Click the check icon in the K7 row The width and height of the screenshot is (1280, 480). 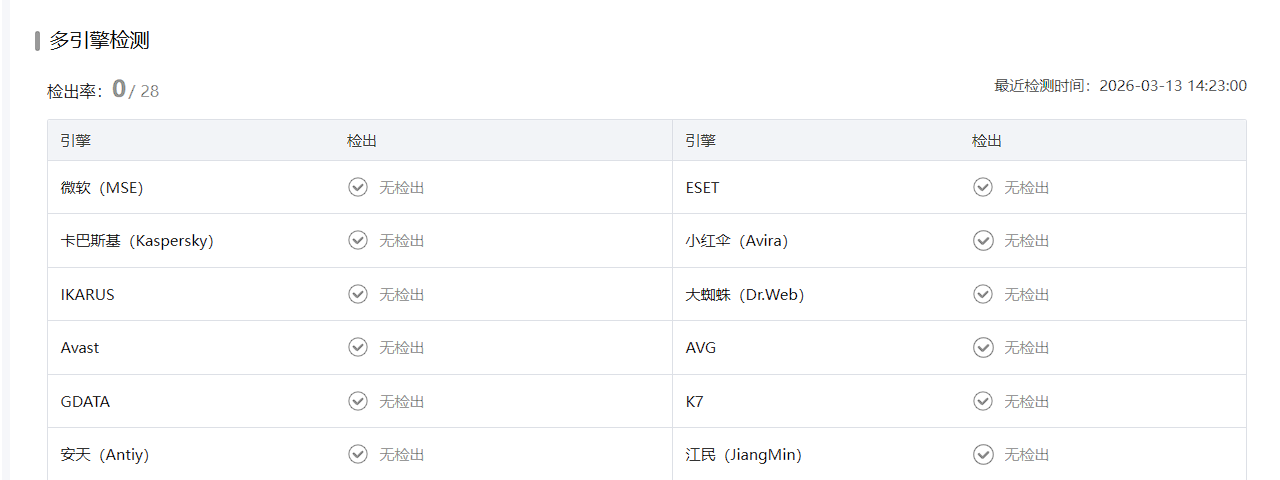click(983, 401)
